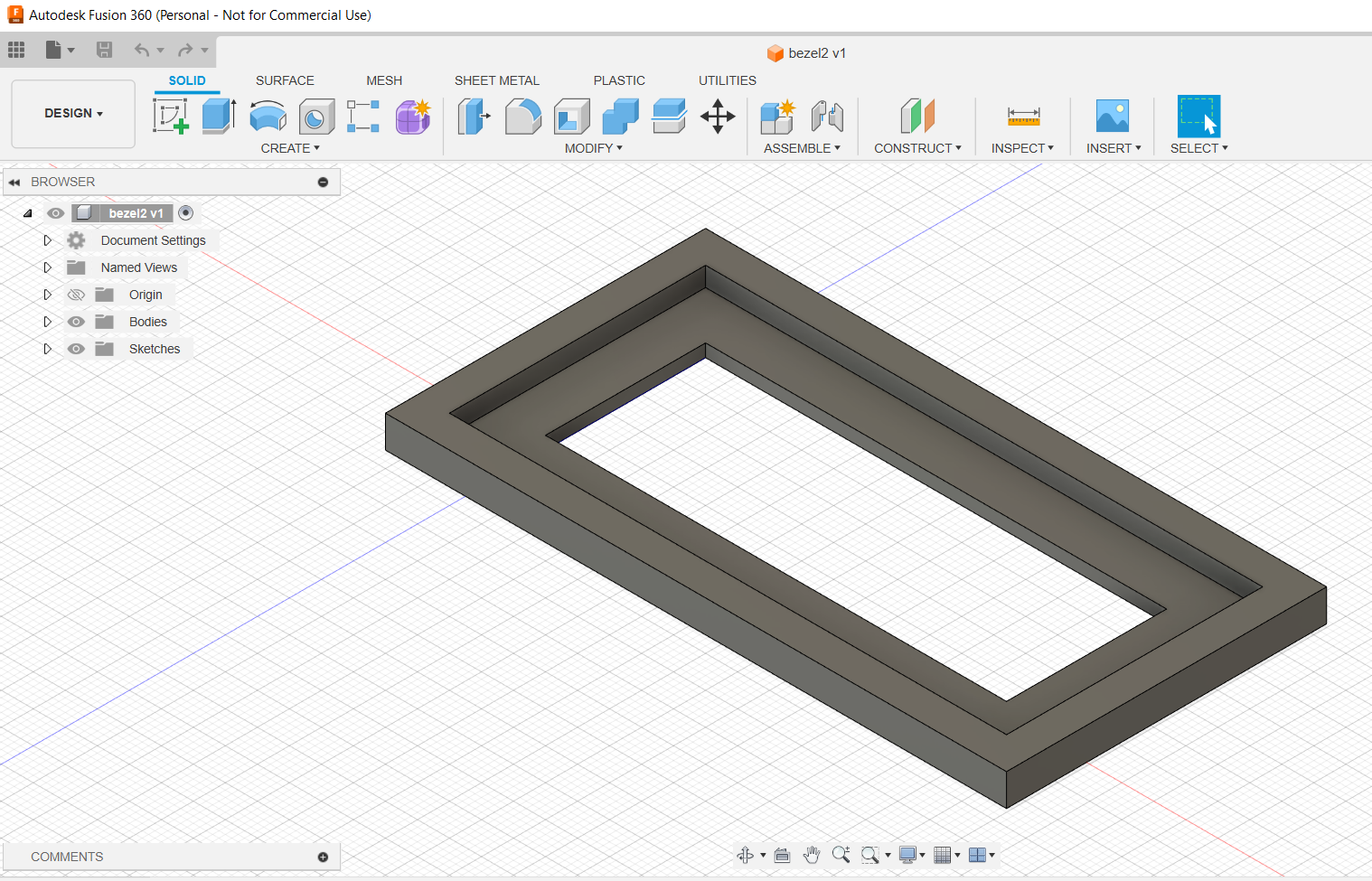This screenshot has width=1372, height=881.
Task: Click the Grid and Snaps icon
Action: [943, 855]
